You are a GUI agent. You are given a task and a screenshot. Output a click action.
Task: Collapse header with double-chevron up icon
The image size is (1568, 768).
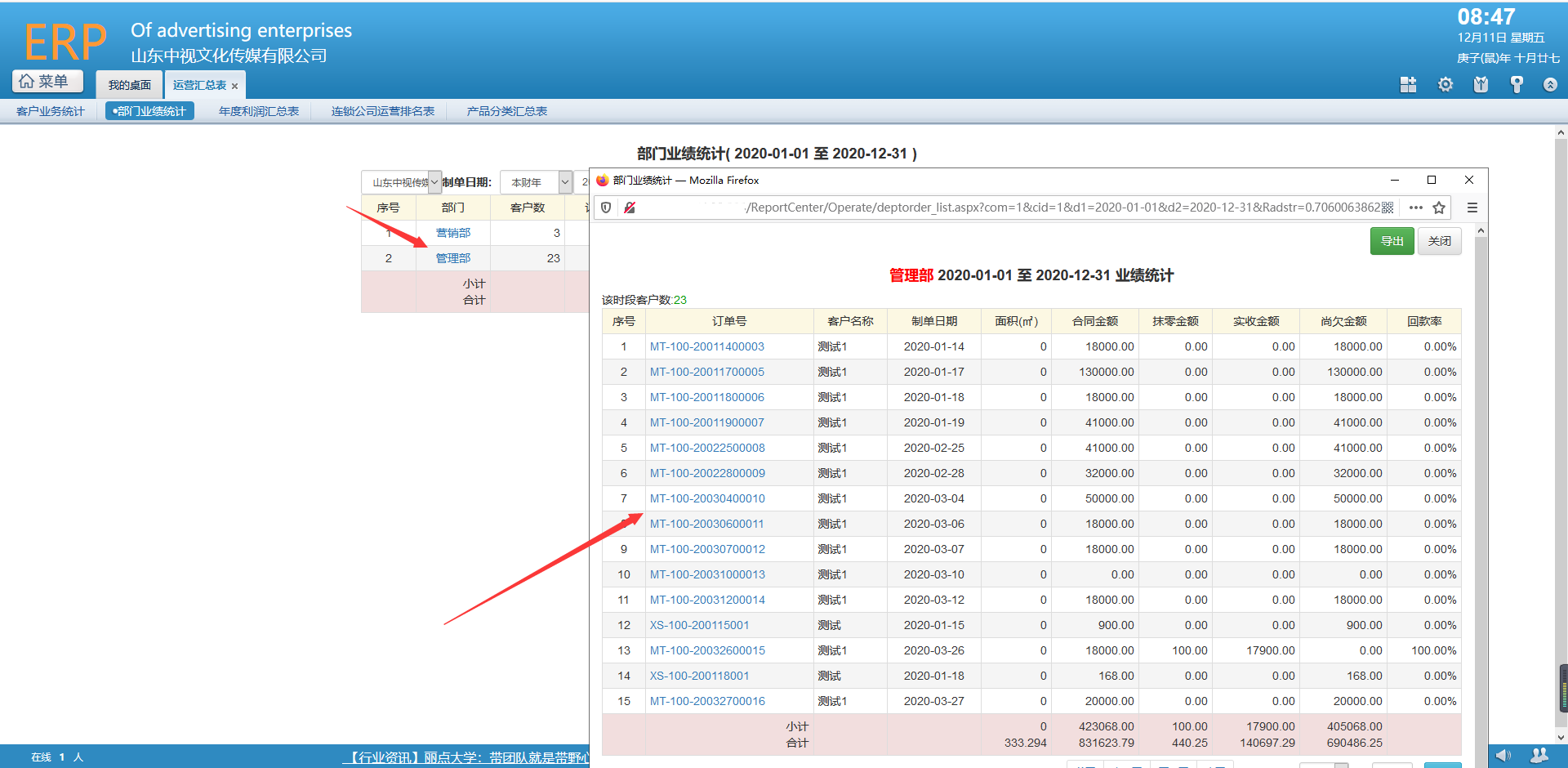coord(1550,84)
